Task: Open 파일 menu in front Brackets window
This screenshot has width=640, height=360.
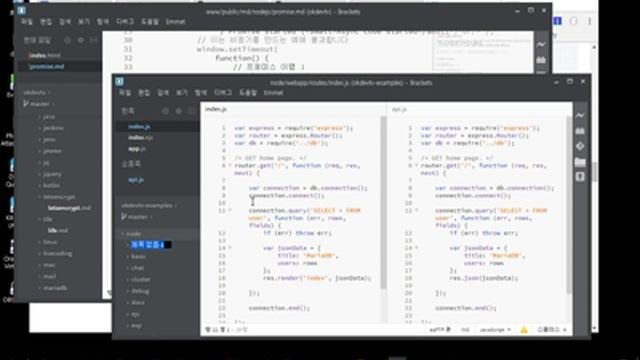Action: [125, 93]
